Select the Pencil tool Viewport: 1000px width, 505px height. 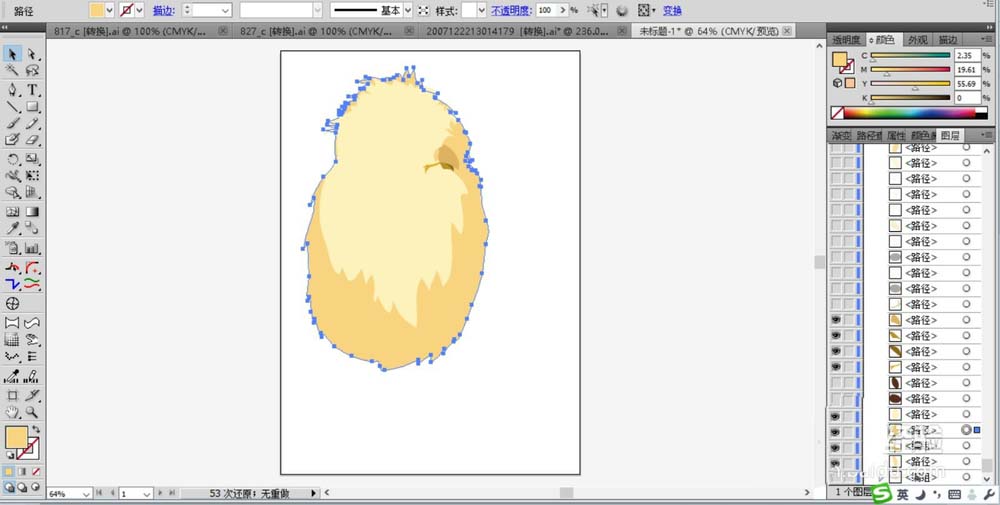[32, 123]
